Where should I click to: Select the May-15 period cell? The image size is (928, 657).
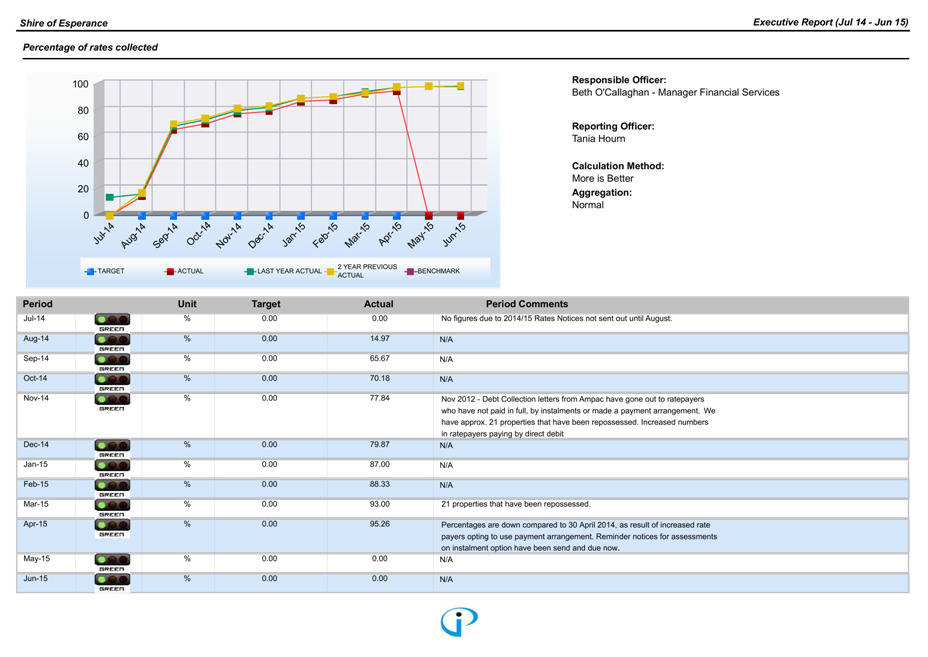(x=36, y=559)
